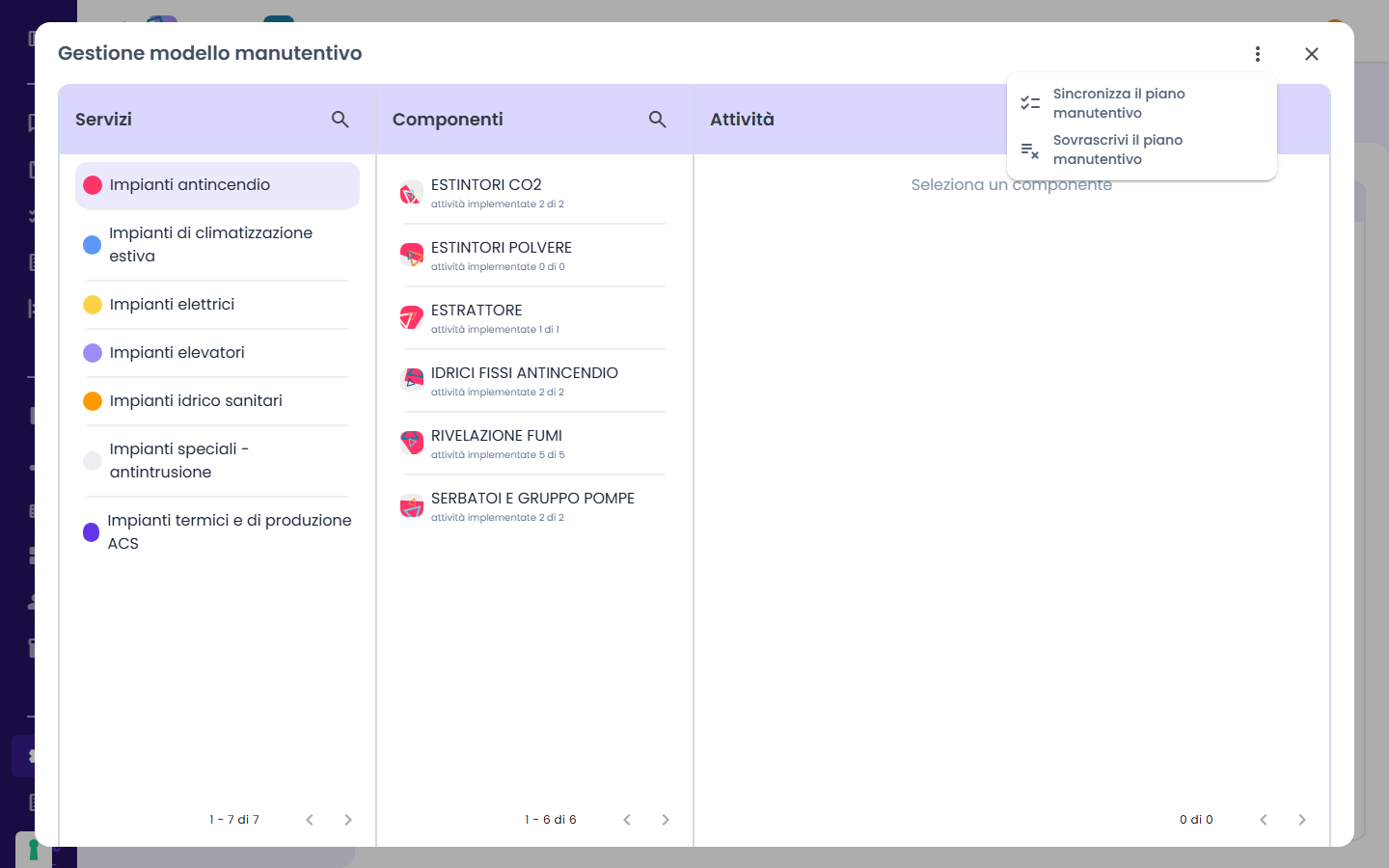Open the ESTINTORI CO2 component
The width and height of the screenshot is (1389, 868).
coord(534,193)
